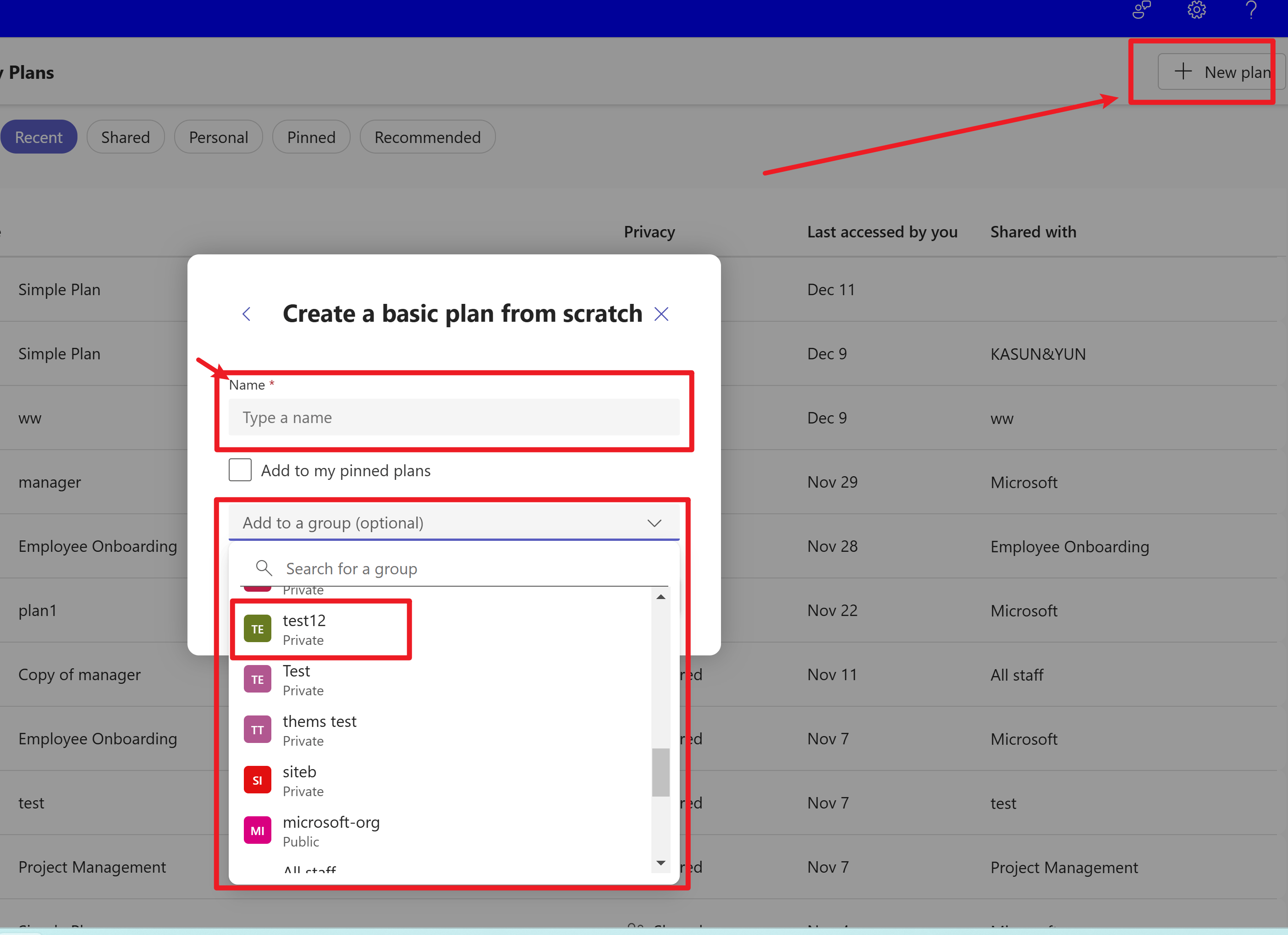Collapse the Add to a group dropdown
The width and height of the screenshot is (1288, 935).
coord(654,523)
